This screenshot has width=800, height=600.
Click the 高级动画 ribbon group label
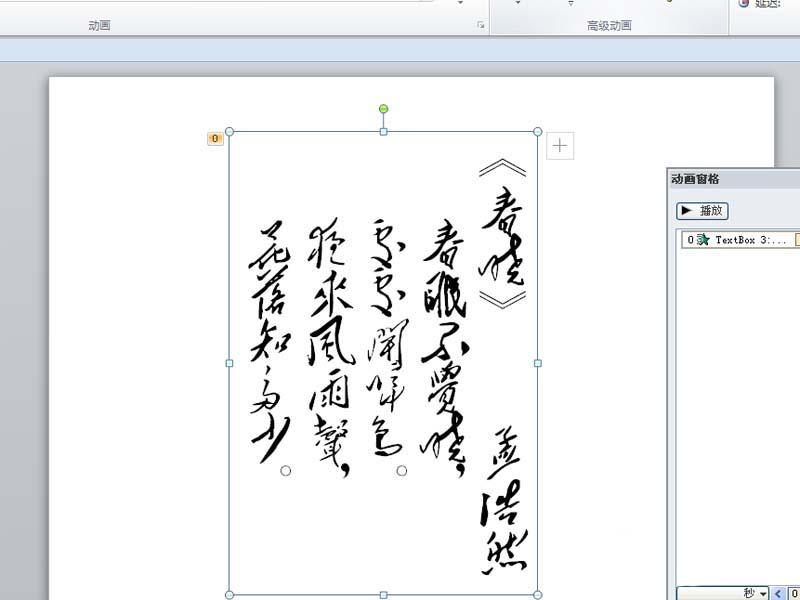click(x=609, y=26)
